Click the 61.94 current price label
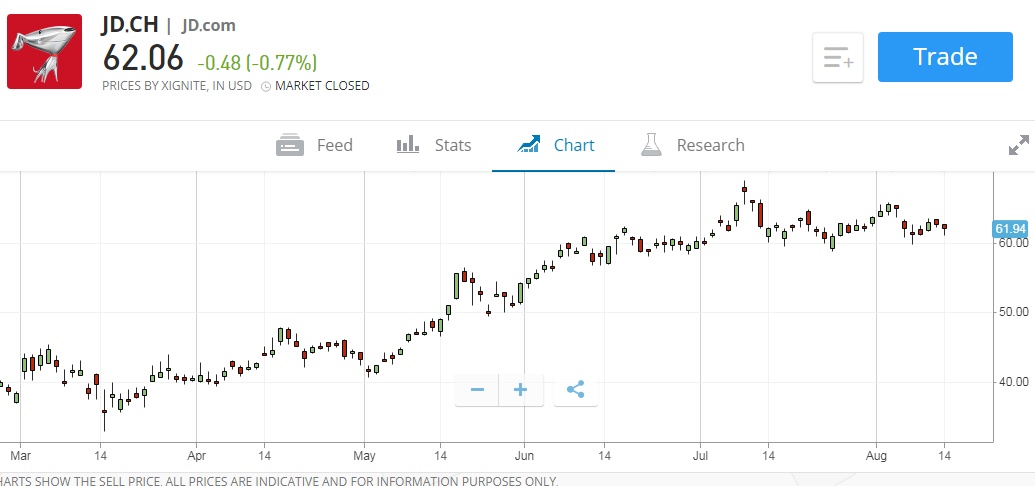Viewport: 1035px width, 486px height. point(1011,229)
